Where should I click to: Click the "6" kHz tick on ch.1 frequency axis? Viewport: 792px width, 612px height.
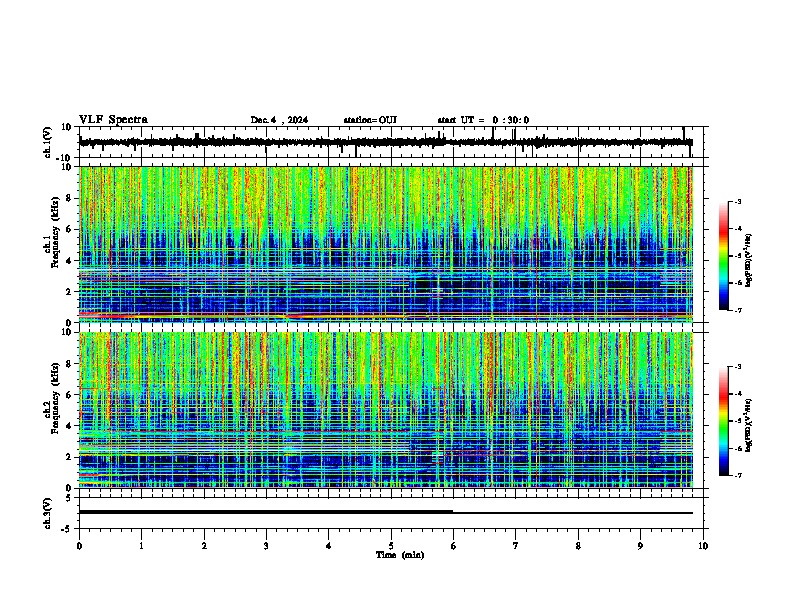tap(70, 229)
